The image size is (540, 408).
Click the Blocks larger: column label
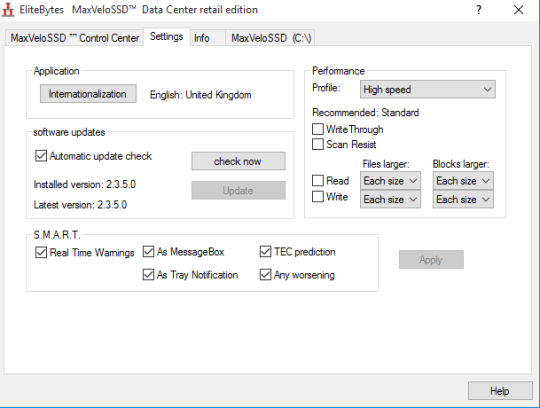tap(461, 164)
